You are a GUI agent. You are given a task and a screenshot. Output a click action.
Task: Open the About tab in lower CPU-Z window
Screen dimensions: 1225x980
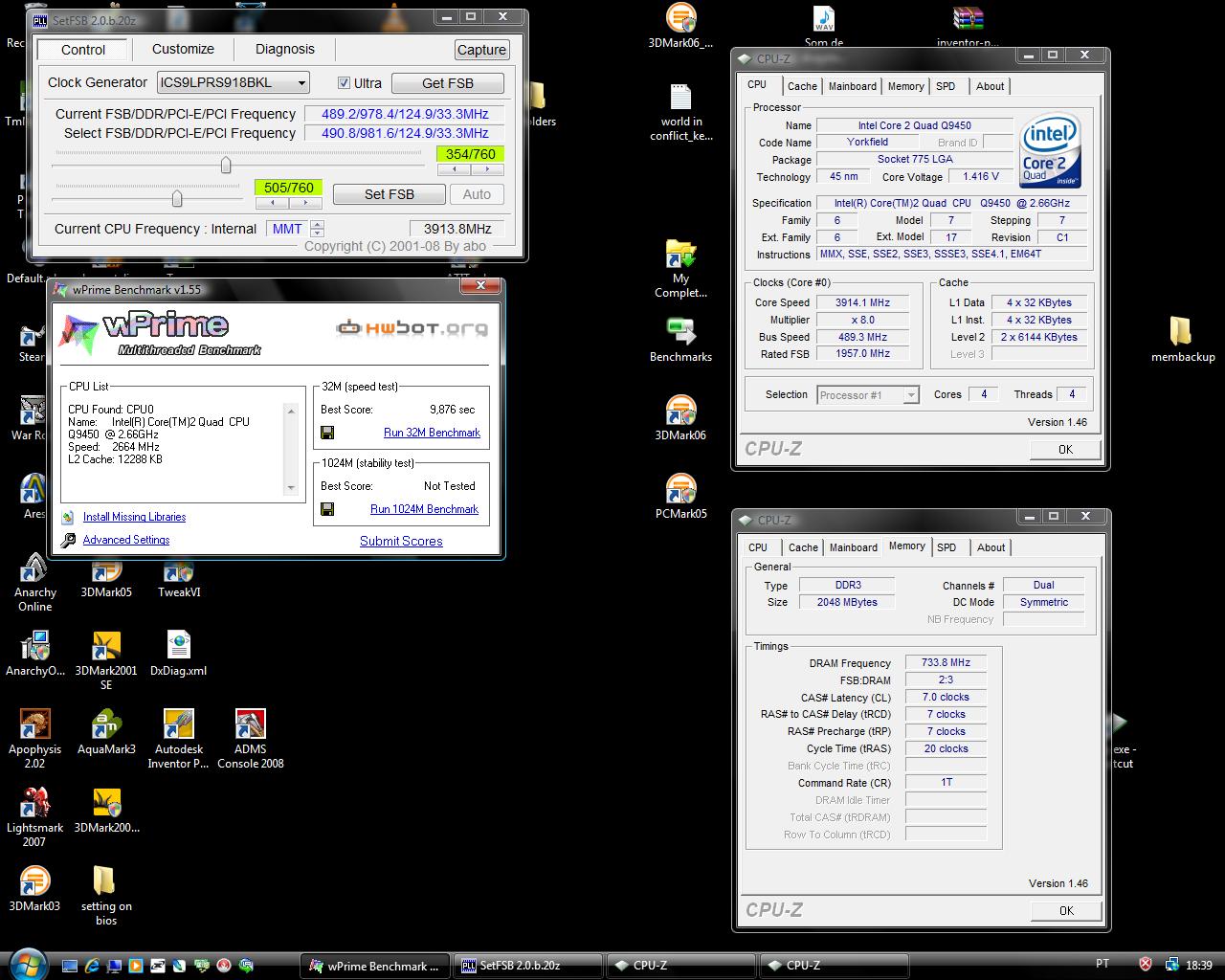[991, 547]
